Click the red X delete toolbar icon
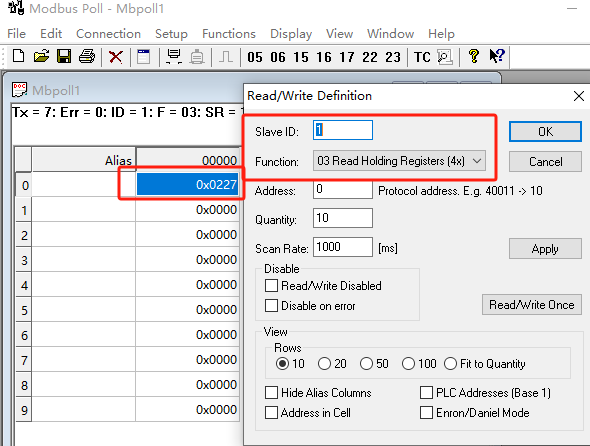The height and width of the screenshot is (446, 590). coord(116,57)
